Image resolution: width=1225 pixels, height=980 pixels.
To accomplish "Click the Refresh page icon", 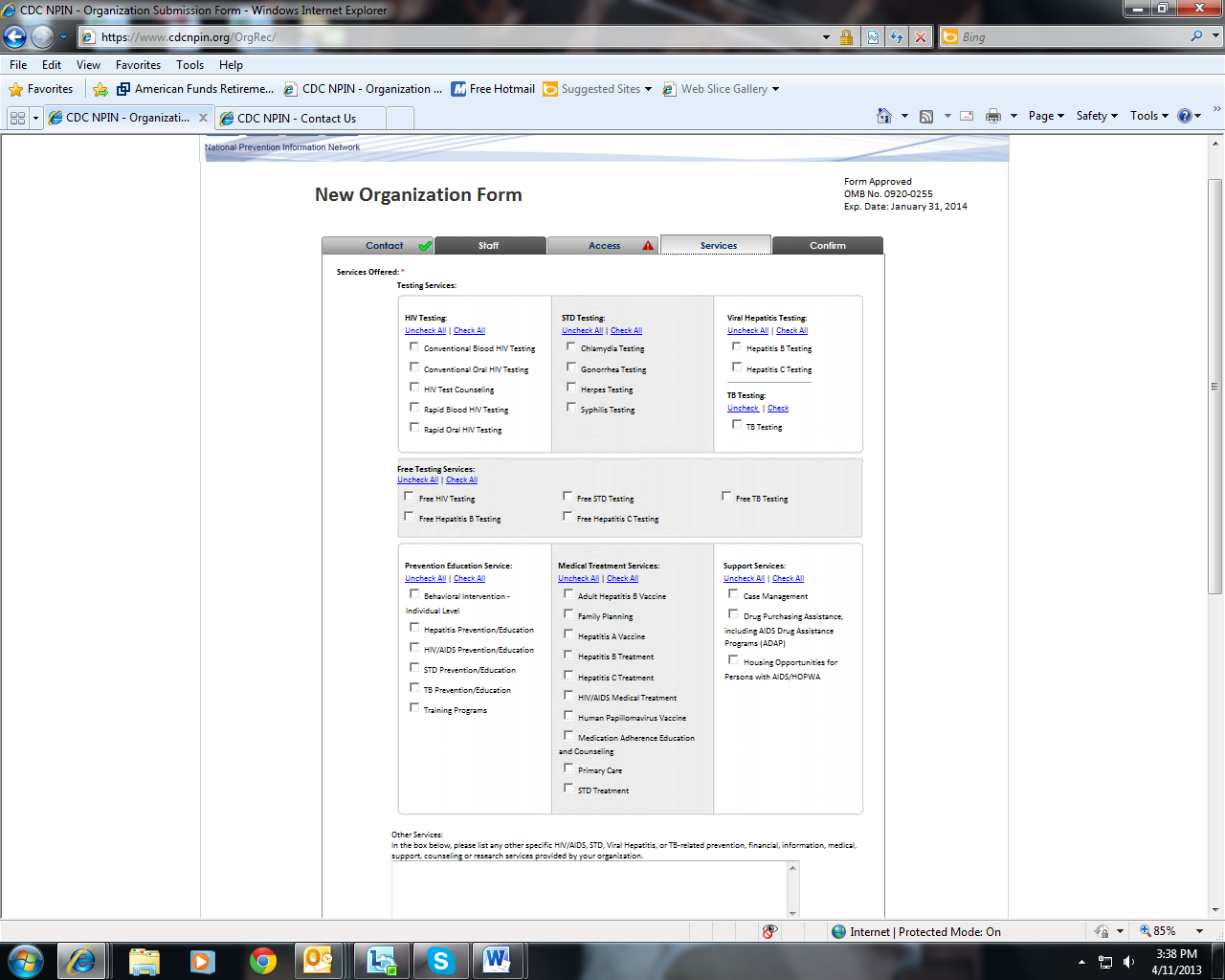I will click(897, 37).
